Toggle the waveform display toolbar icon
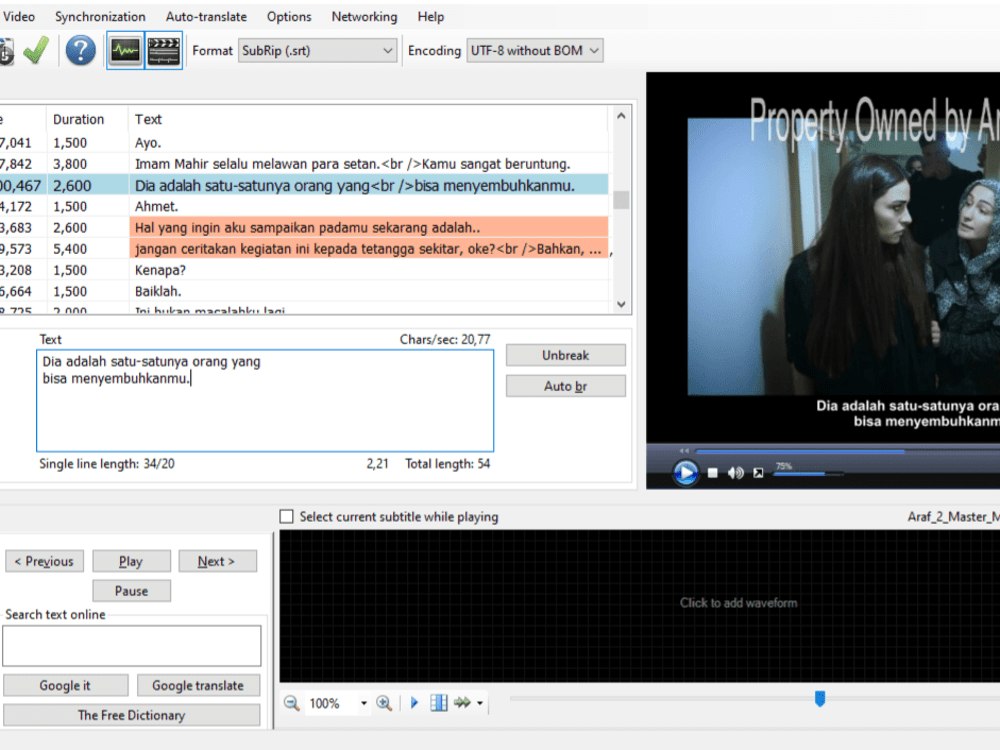The image size is (1000, 750). click(125, 50)
